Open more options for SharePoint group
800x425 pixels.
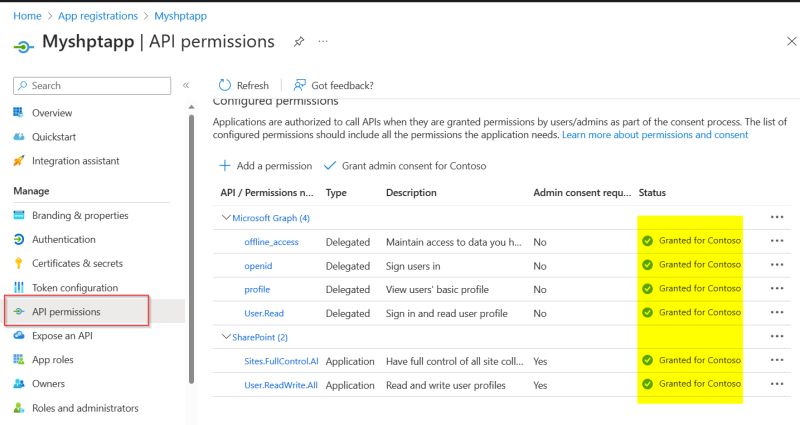pos(777,336)
